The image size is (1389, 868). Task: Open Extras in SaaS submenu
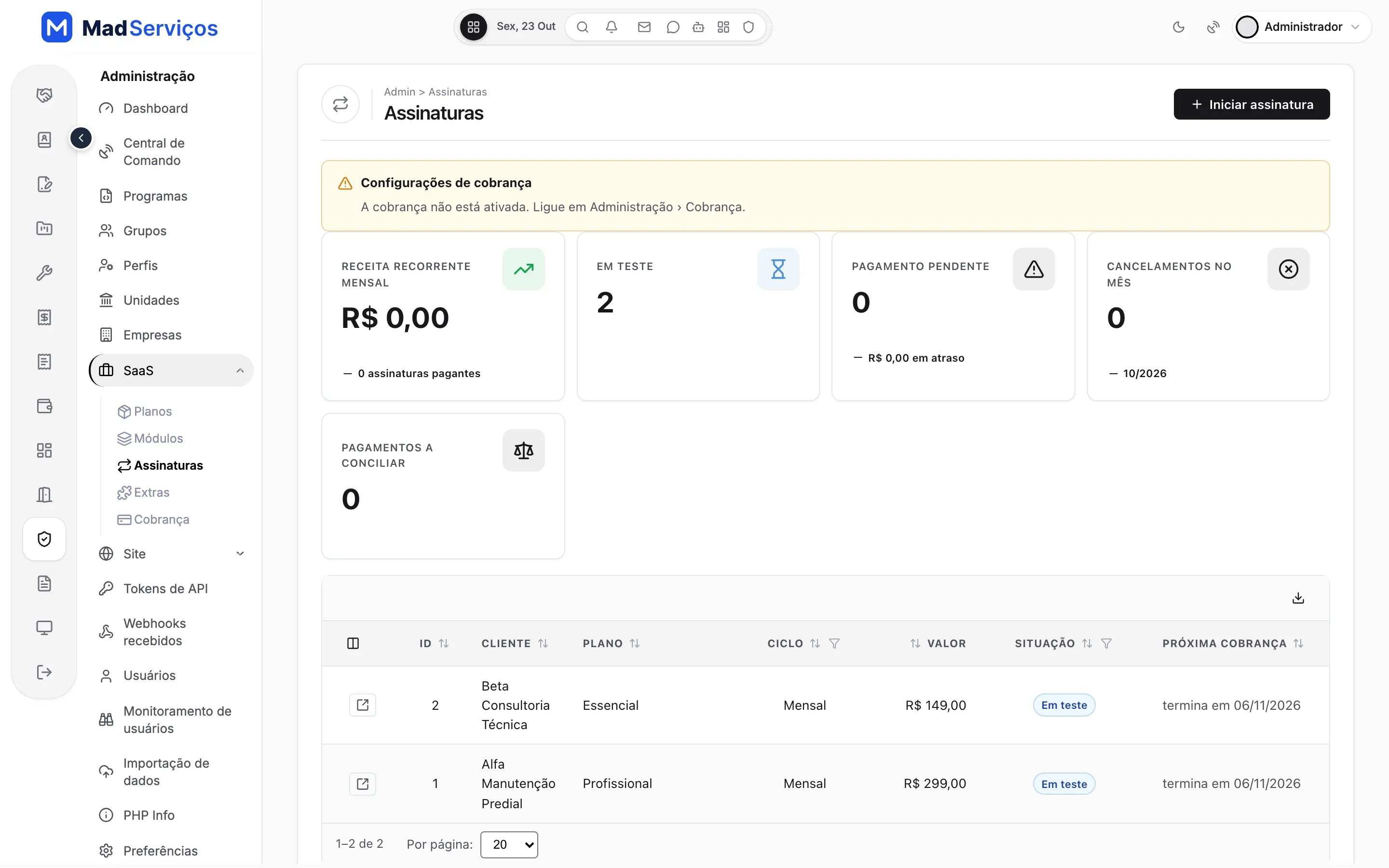point(144,492)
